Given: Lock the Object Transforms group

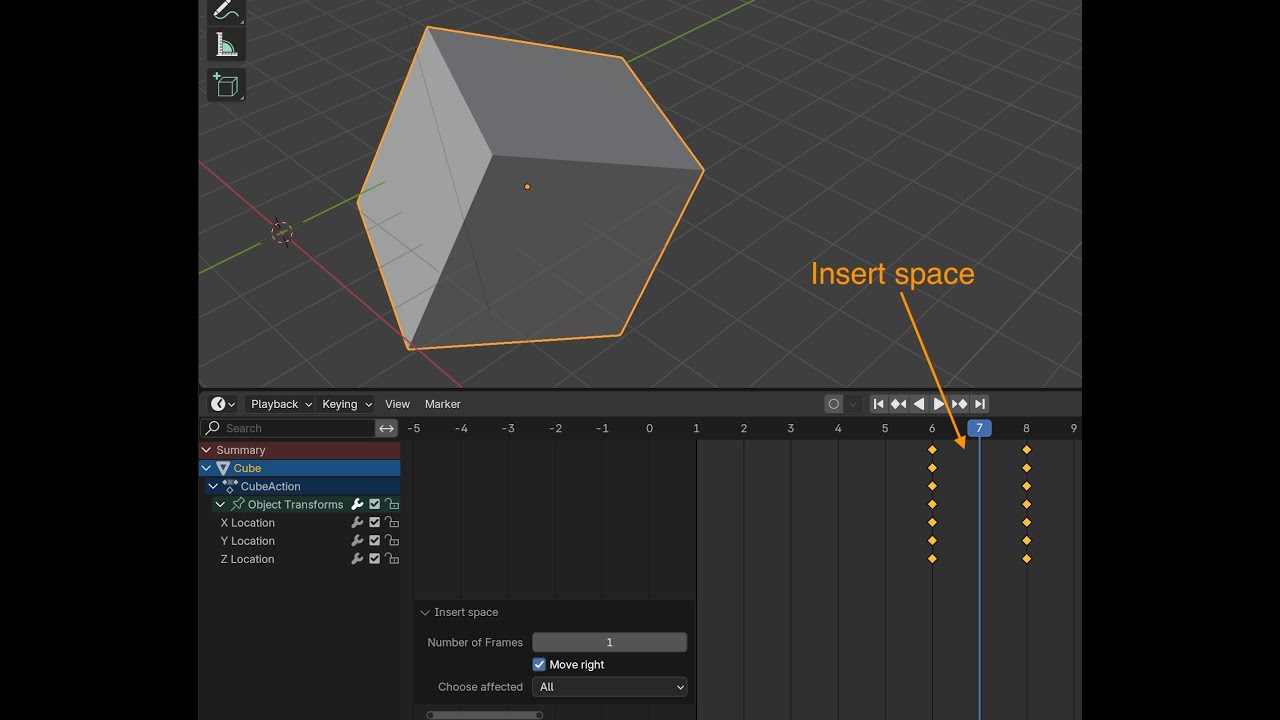Looking at the screenshot, I should coord(392,504).
